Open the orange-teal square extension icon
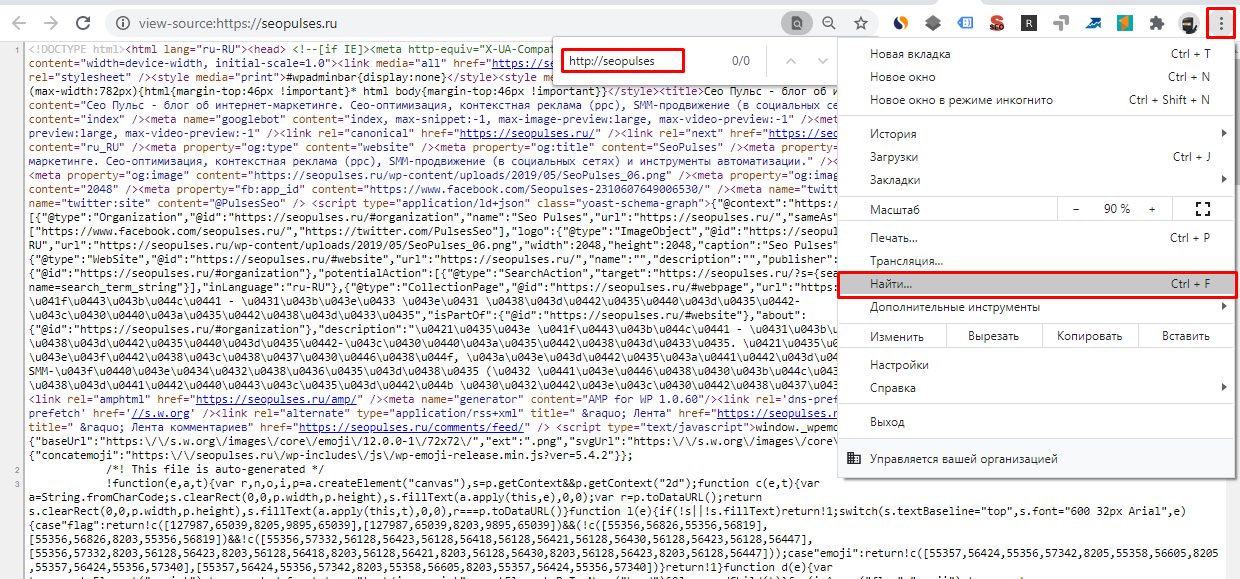The image size is (1240, 579). coord(1125,22)
